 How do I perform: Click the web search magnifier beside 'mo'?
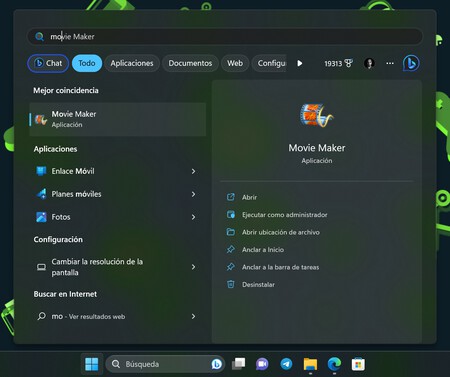point(41,316)
